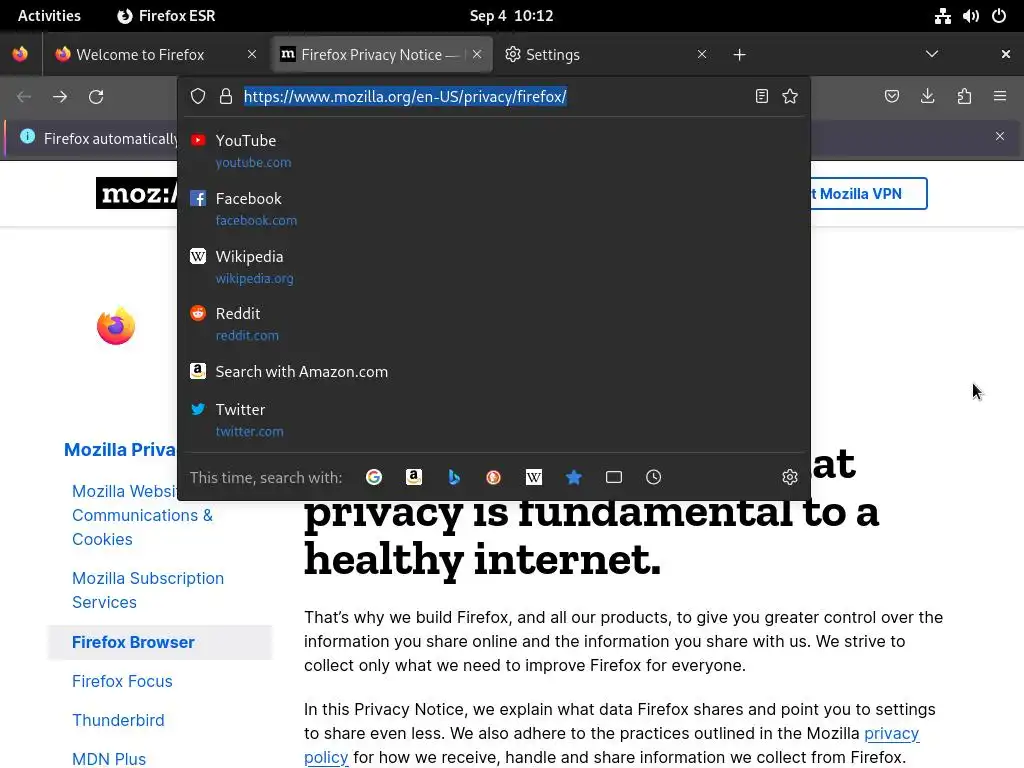
Task: Close the Firefox Privacy Notice tab
Action: (477, 54)
